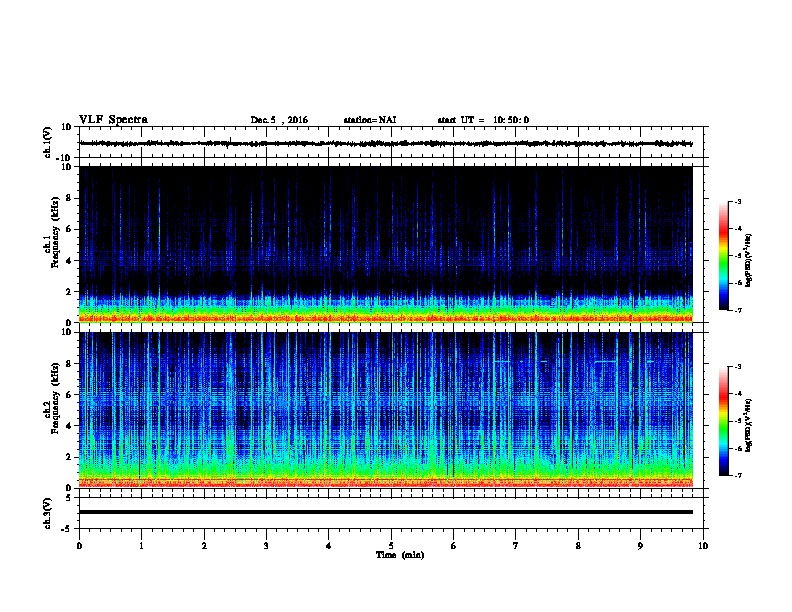Click the "VLF Spectra" plot title
The width and height of the screenshot is (792, 612).
tap(113, 120)
